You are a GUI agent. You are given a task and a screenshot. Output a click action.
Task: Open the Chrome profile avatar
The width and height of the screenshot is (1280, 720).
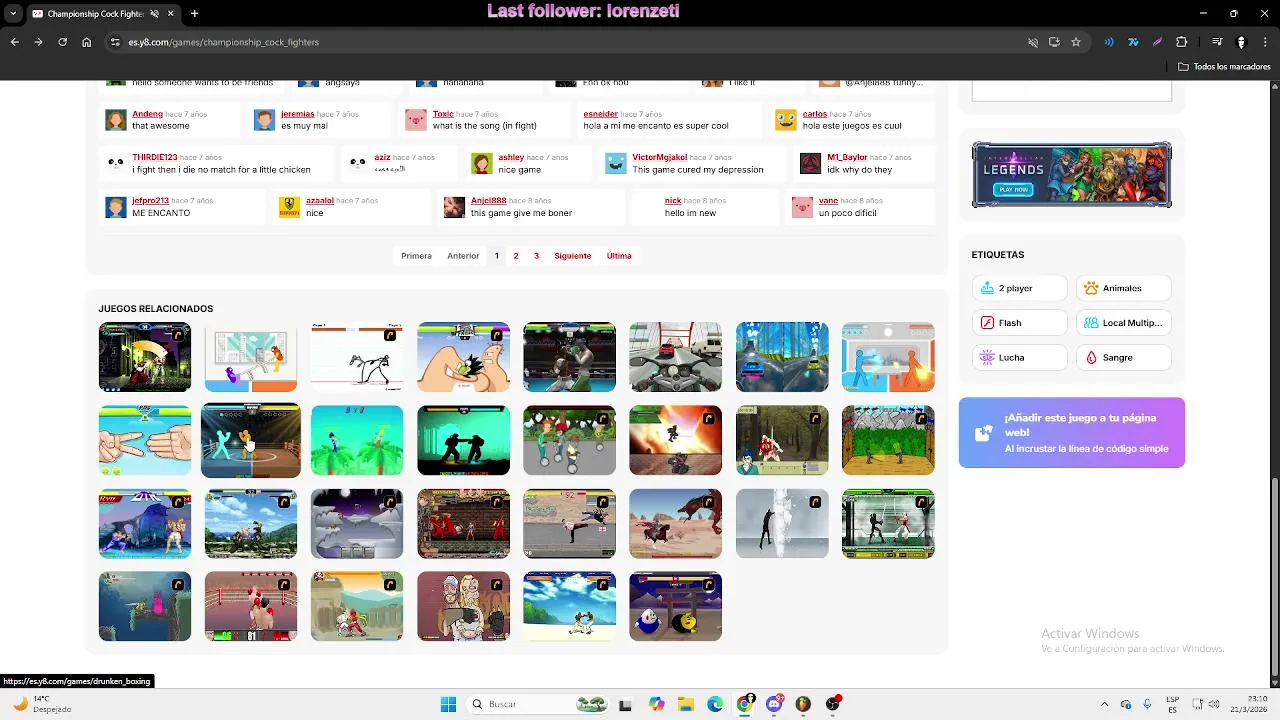tap(1241, 42)
